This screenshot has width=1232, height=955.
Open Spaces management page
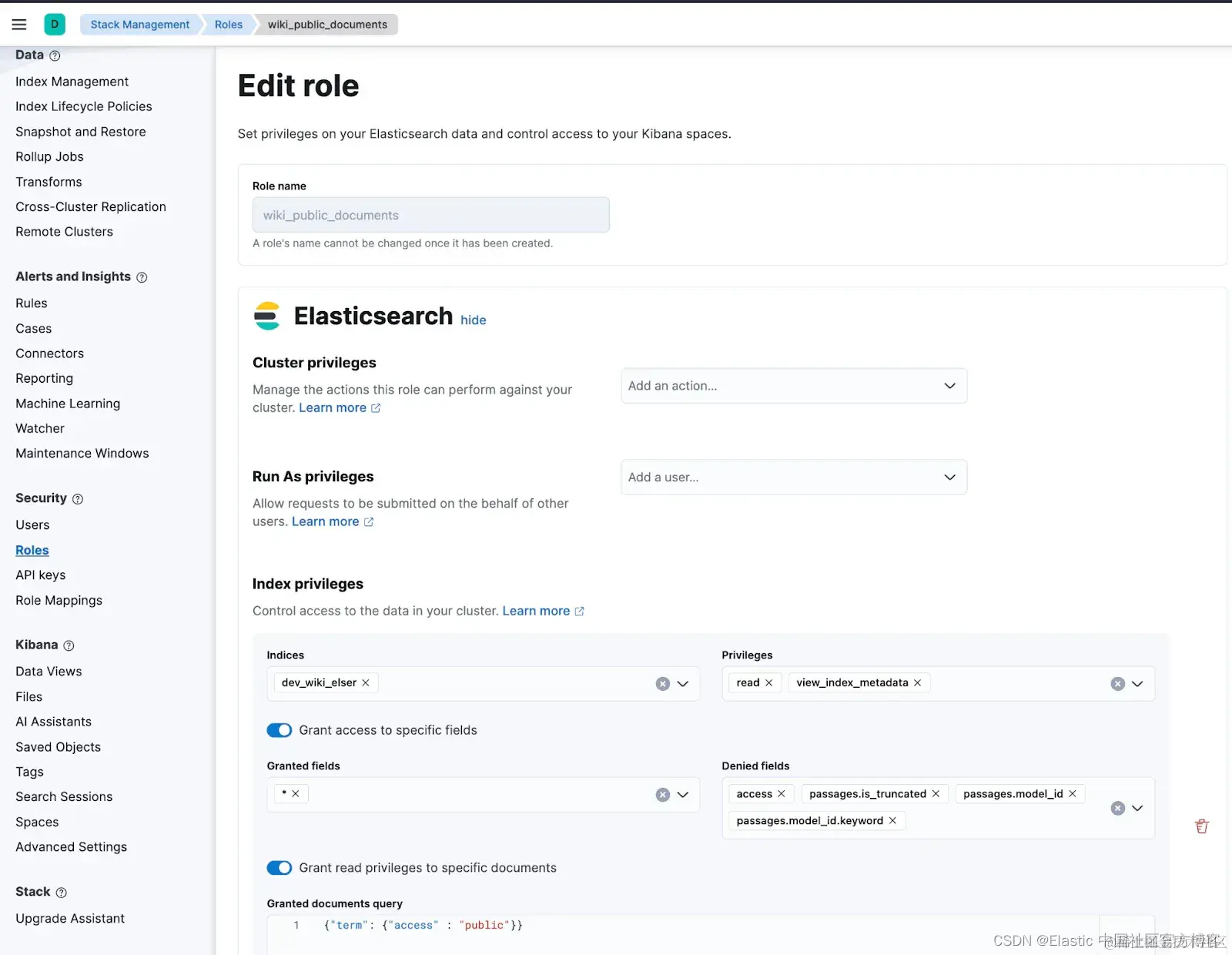37,823
